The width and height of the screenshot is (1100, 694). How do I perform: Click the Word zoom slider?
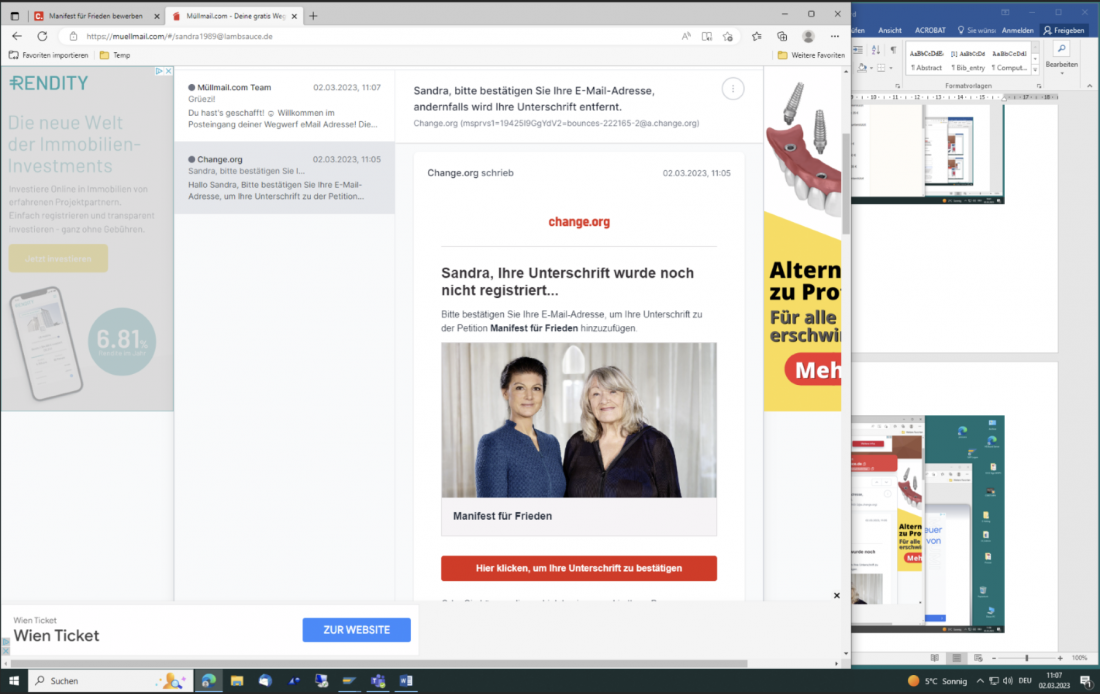(x=1027, y=658)
